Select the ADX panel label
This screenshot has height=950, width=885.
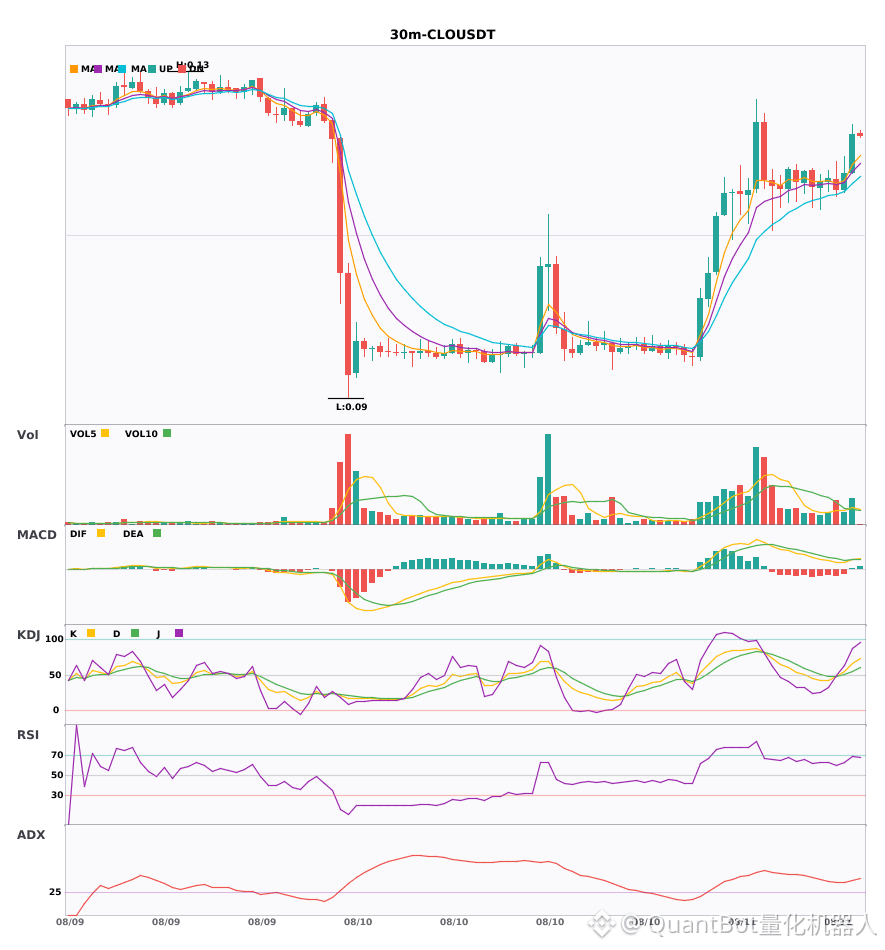tap(31, 834)
